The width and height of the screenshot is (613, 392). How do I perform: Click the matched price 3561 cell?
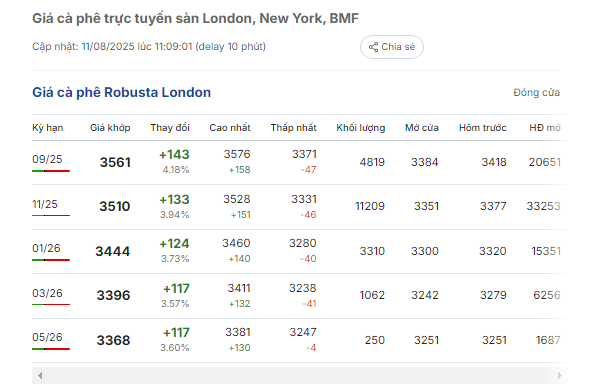115,162
